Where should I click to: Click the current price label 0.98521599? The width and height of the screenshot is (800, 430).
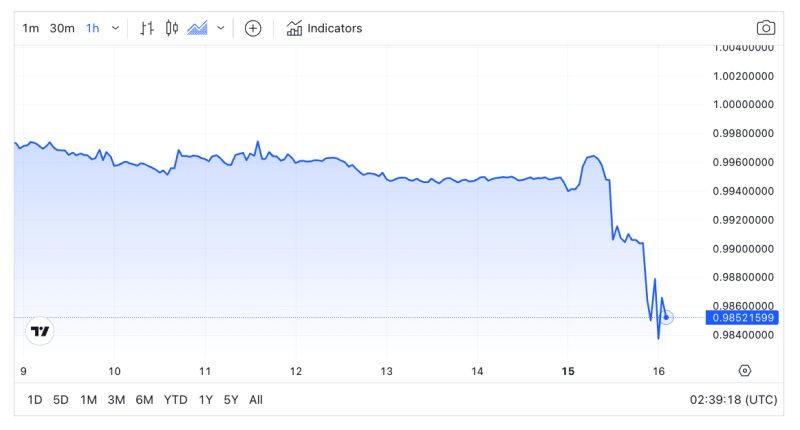click(x=741, y=318)
